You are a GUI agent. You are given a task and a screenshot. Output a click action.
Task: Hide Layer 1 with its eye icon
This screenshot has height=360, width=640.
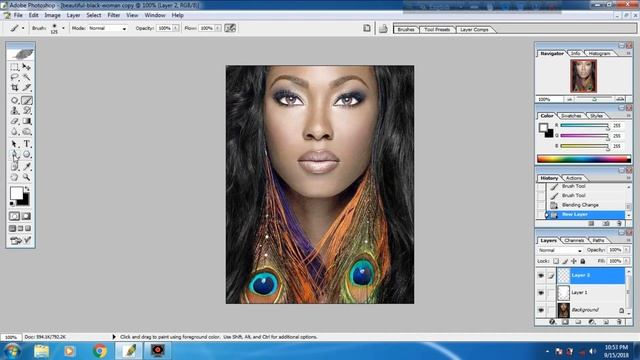pyautogui.click(x=541, y=293)
